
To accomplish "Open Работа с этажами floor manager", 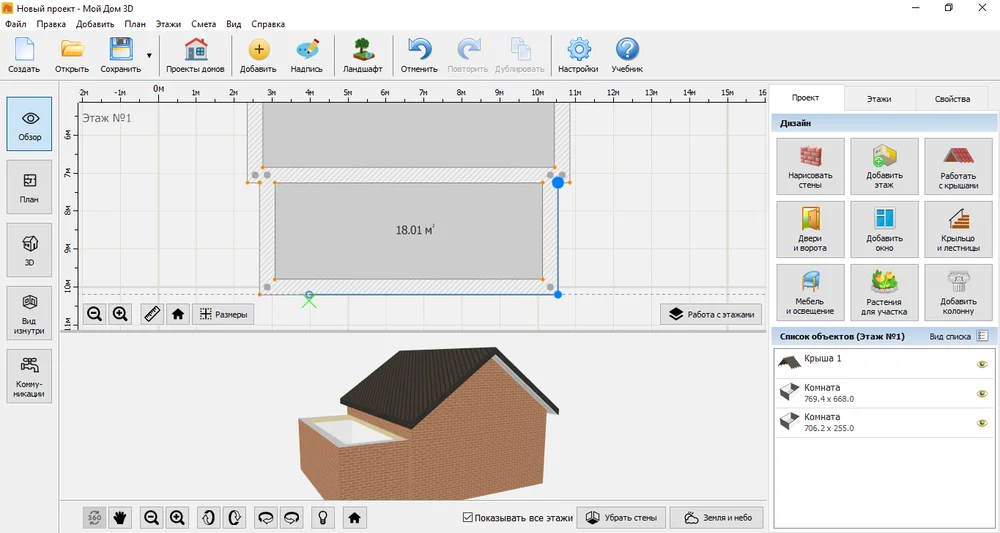I will tap(711, 314).
